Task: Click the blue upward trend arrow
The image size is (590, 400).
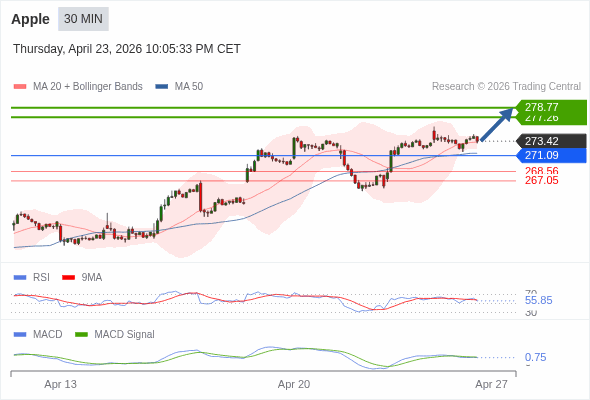Action: [x=497, y=125]
